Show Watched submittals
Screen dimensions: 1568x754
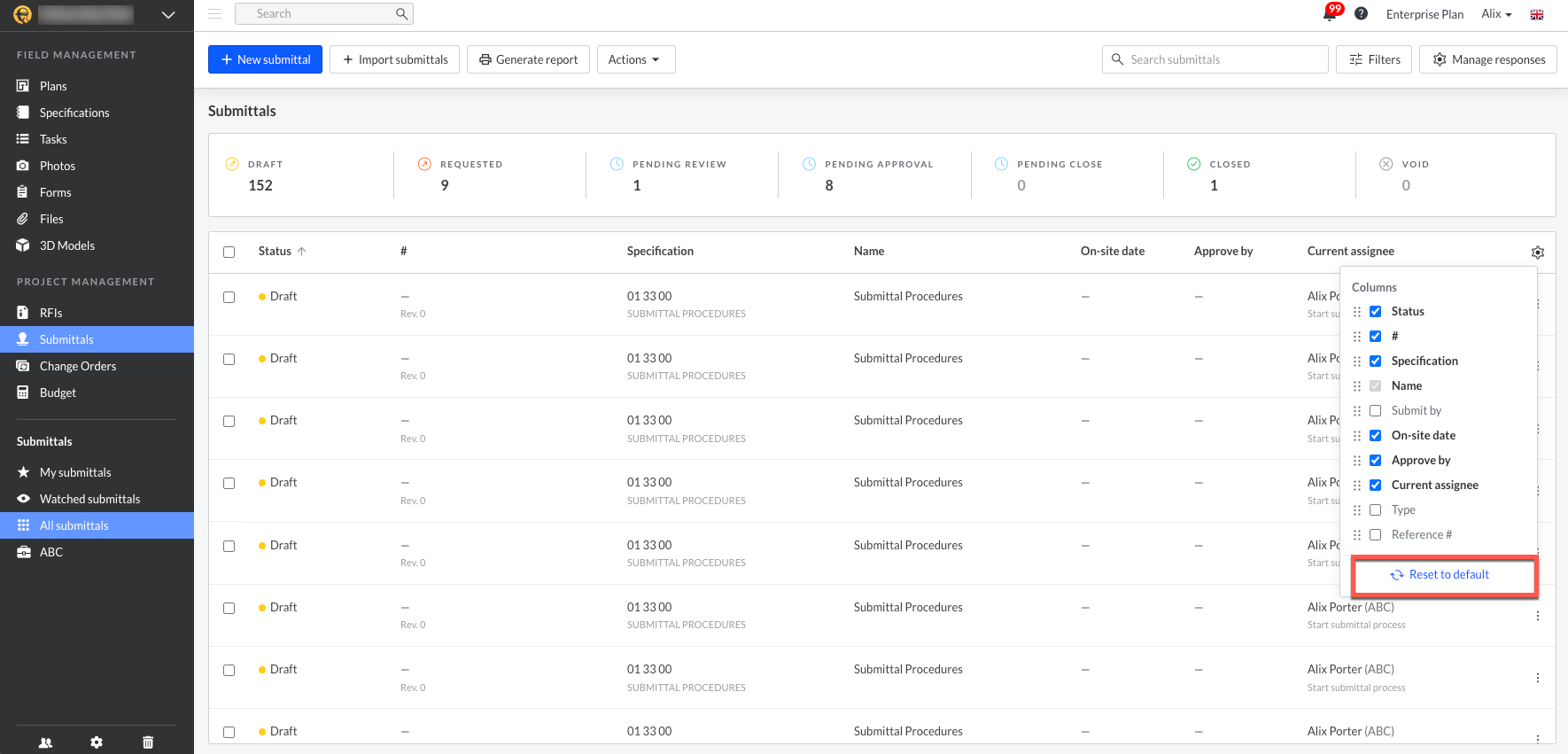97,499
